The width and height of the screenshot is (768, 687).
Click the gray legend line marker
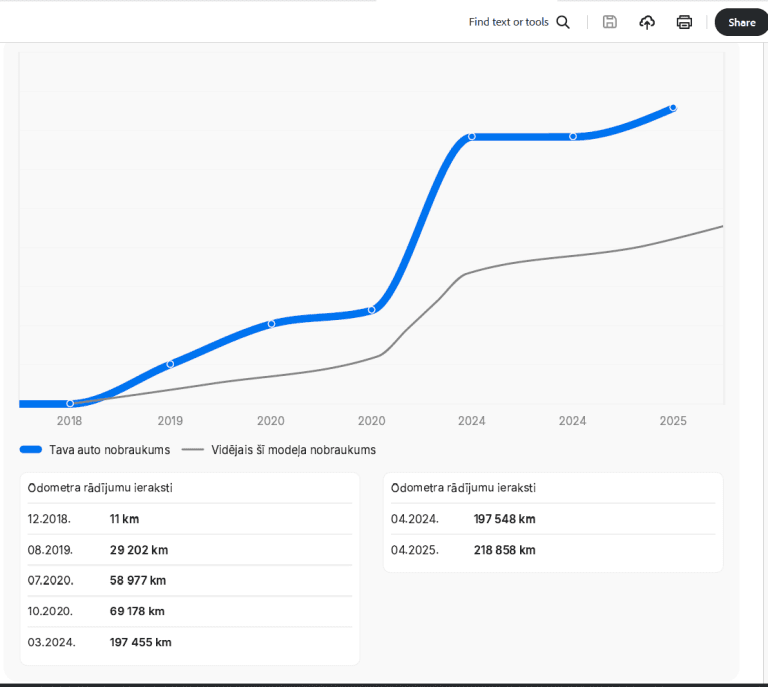pos(193,450)
